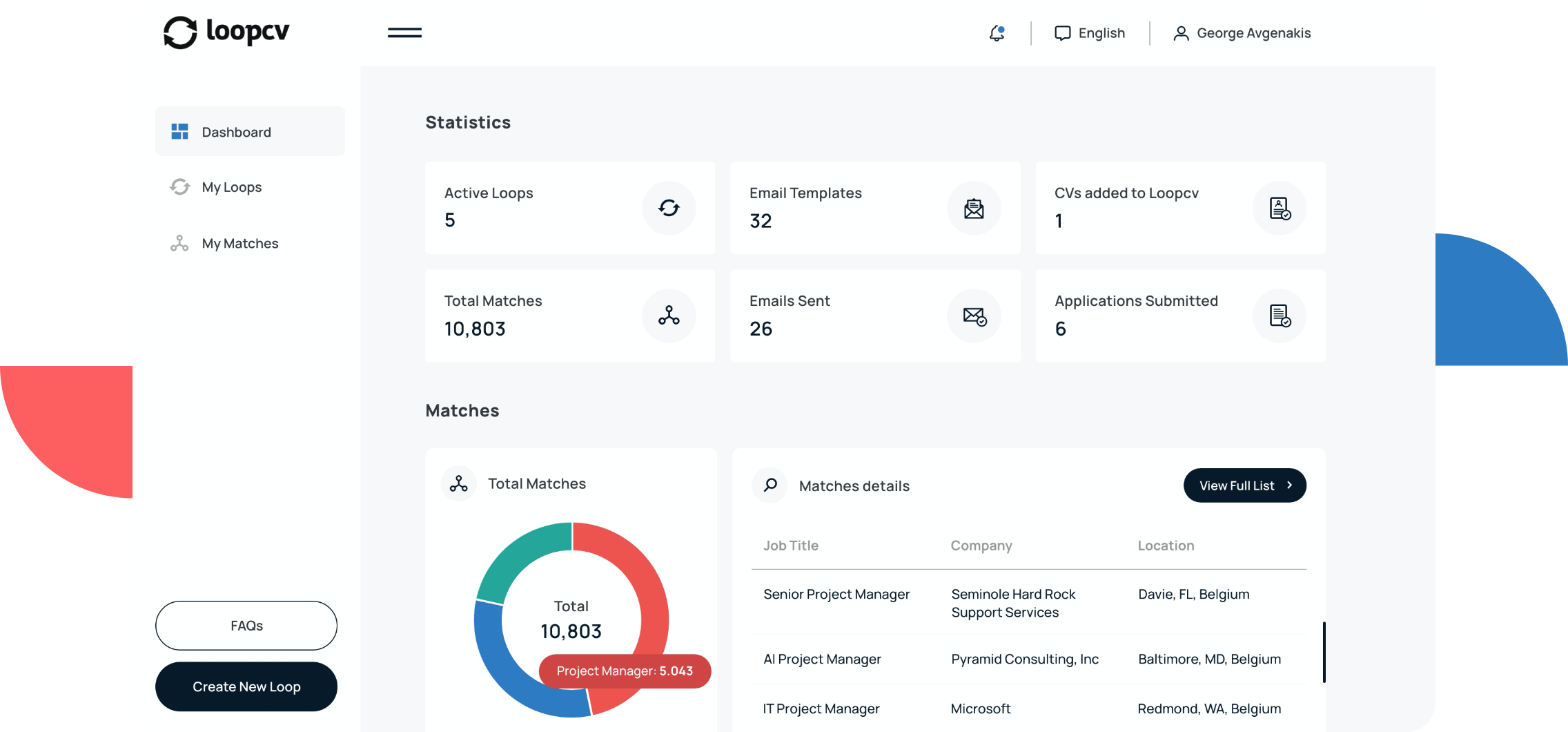This screenshot has height=732, width=1568.
Task: Click the Emails Sent envelope icon
Action: click(x=974, y=316)
